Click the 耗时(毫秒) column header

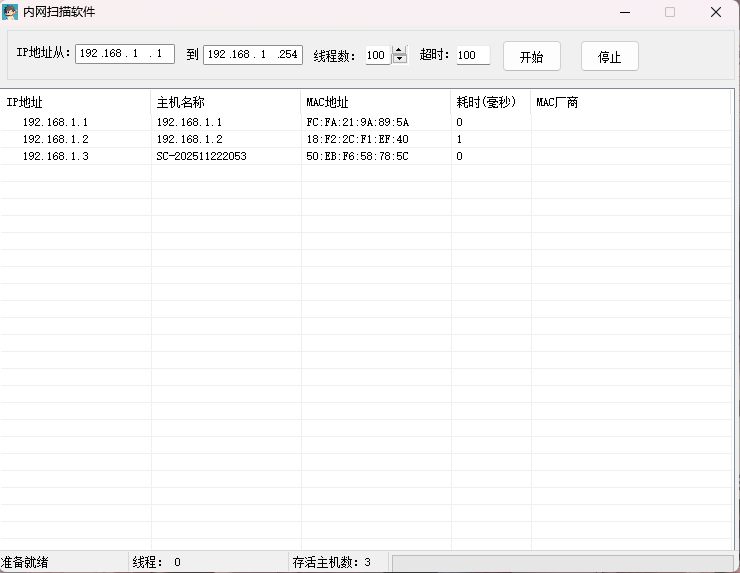pos(490,102)
